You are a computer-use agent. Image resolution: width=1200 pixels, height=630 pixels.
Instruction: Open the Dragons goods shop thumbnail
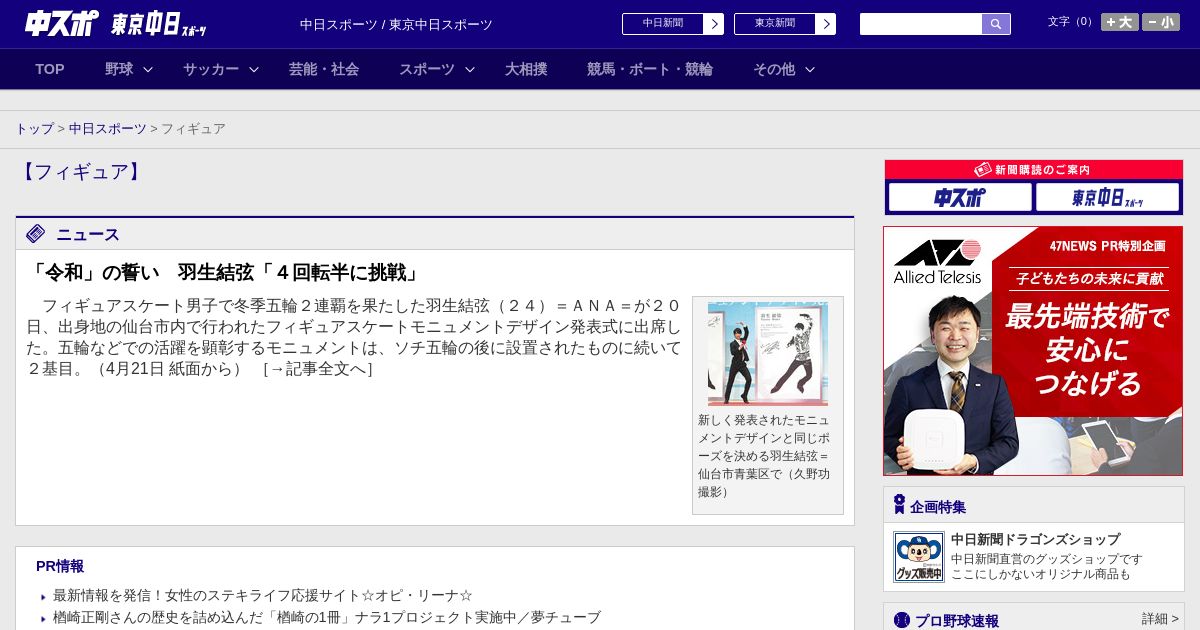[x=919, y=557]
